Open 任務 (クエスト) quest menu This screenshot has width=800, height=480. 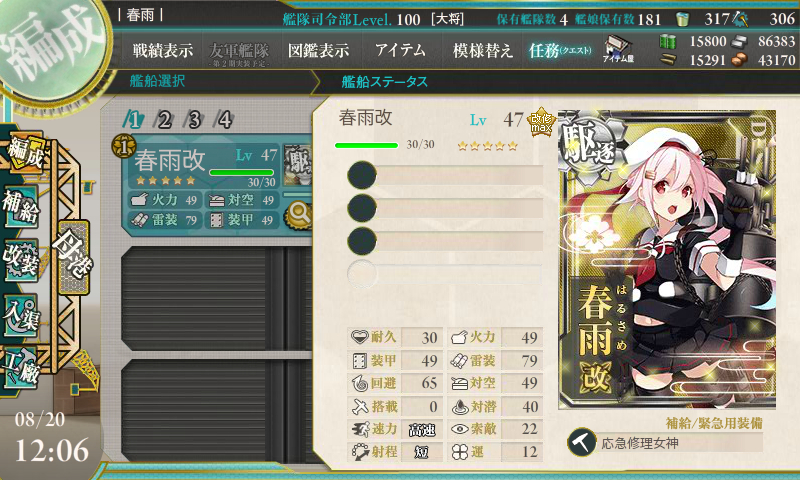pos(560,50)
